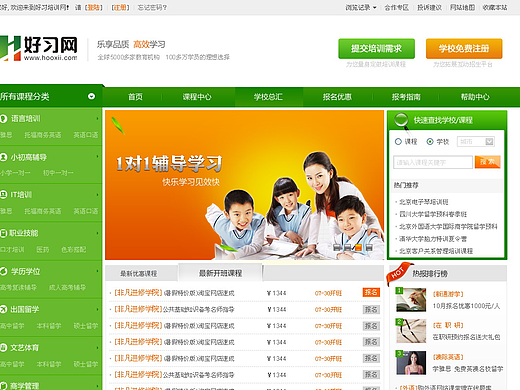The height and width of the screenshot is (390, 520).
Task: Expand the 职业技能 submenu arrow
Action: coord(97,233)
